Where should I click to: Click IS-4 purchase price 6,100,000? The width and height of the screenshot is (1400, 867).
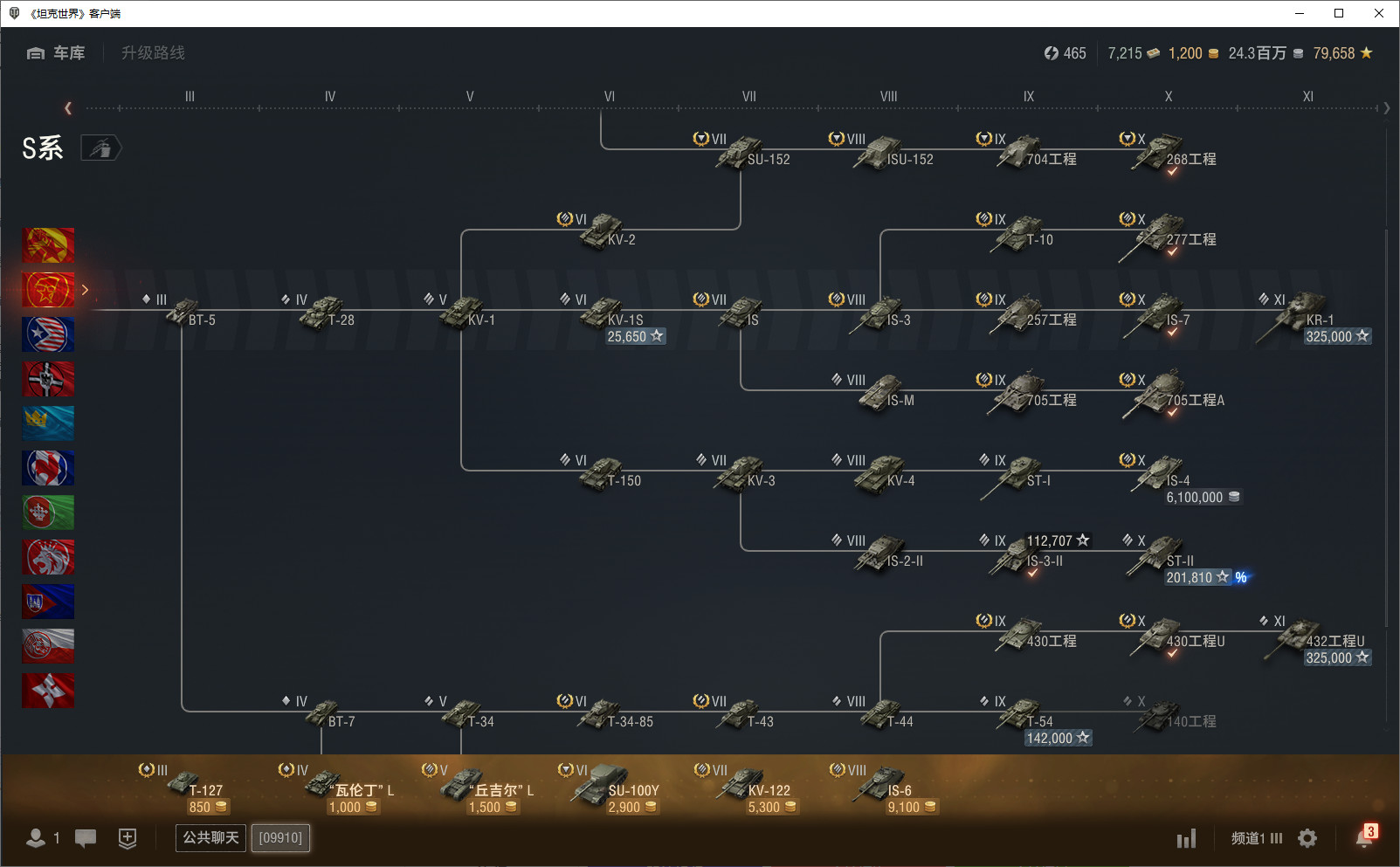click(x=1203, y=498)
